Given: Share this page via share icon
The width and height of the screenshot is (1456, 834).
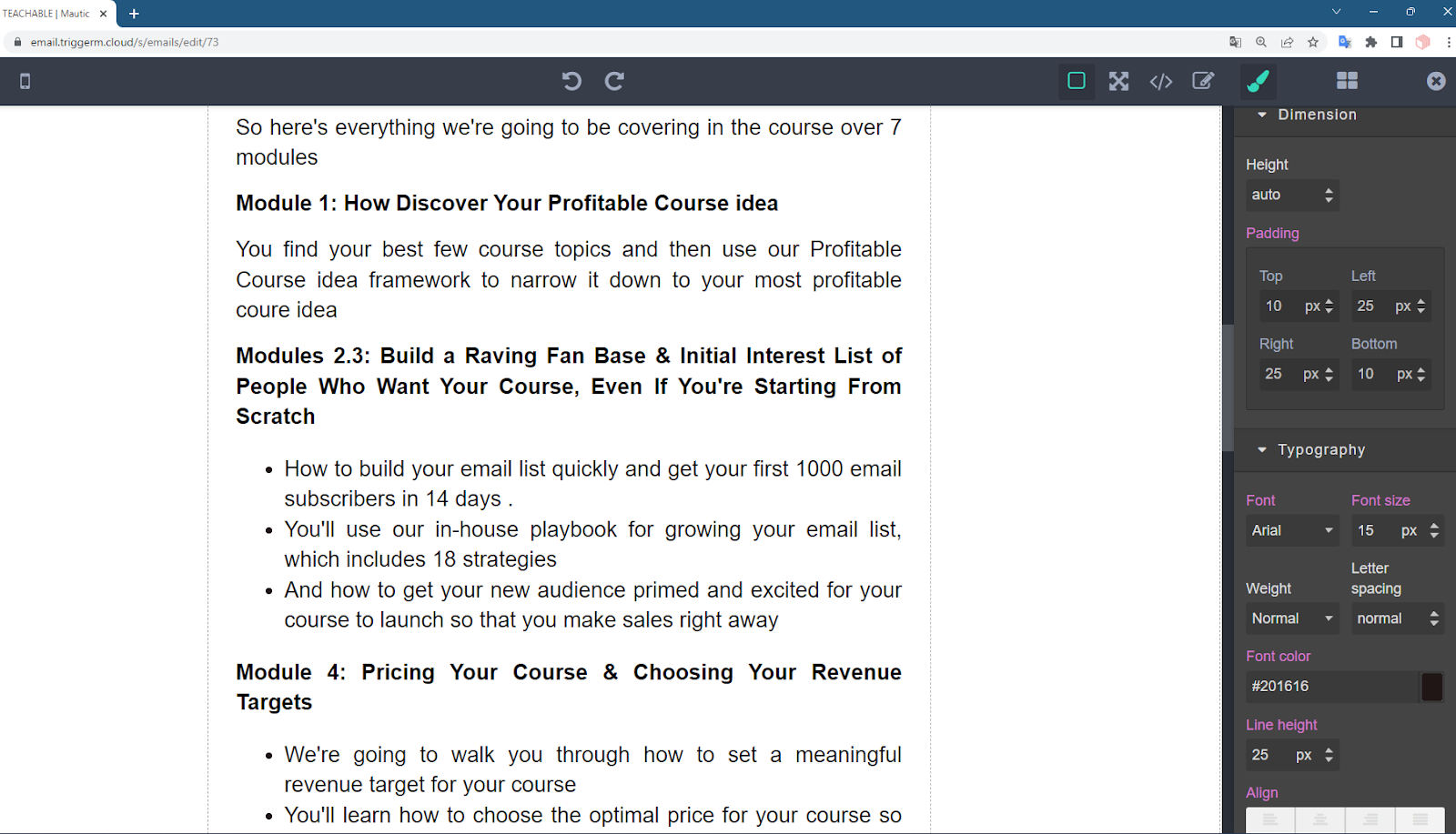Looking at the screenshot, I should [x=1287, y=42].
